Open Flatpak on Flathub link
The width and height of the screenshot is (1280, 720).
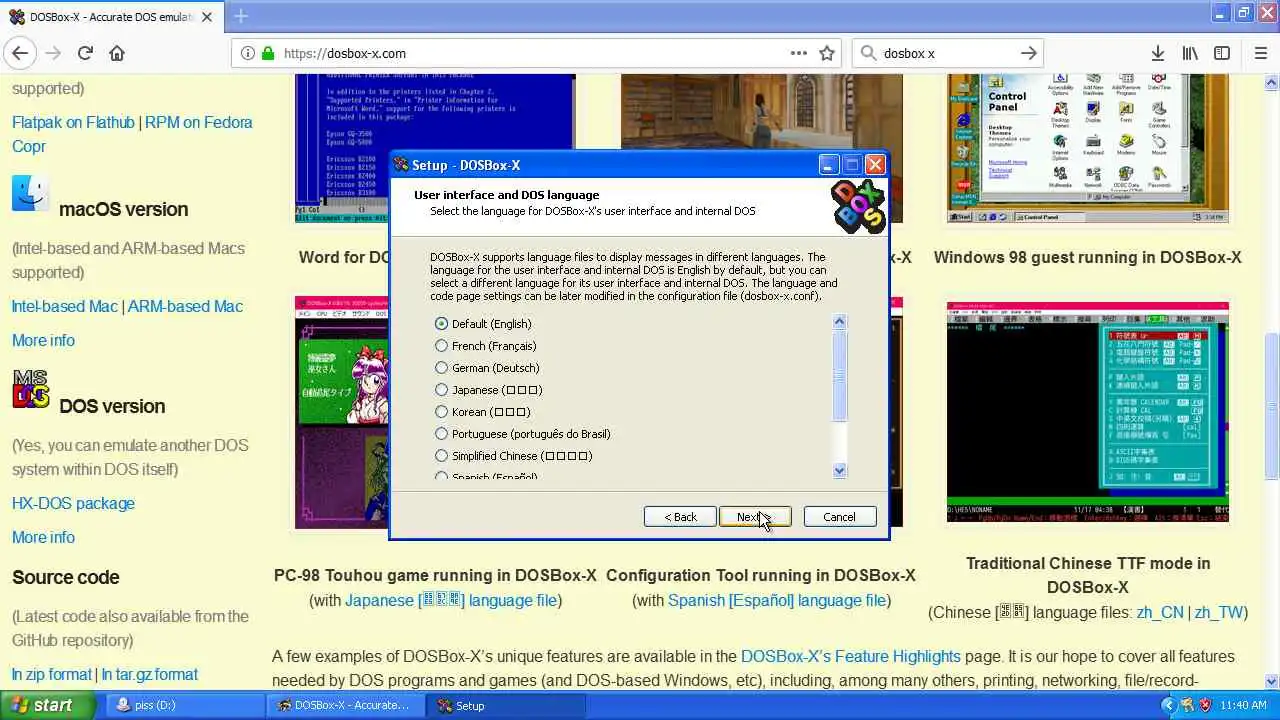click(x=73, y=122)
